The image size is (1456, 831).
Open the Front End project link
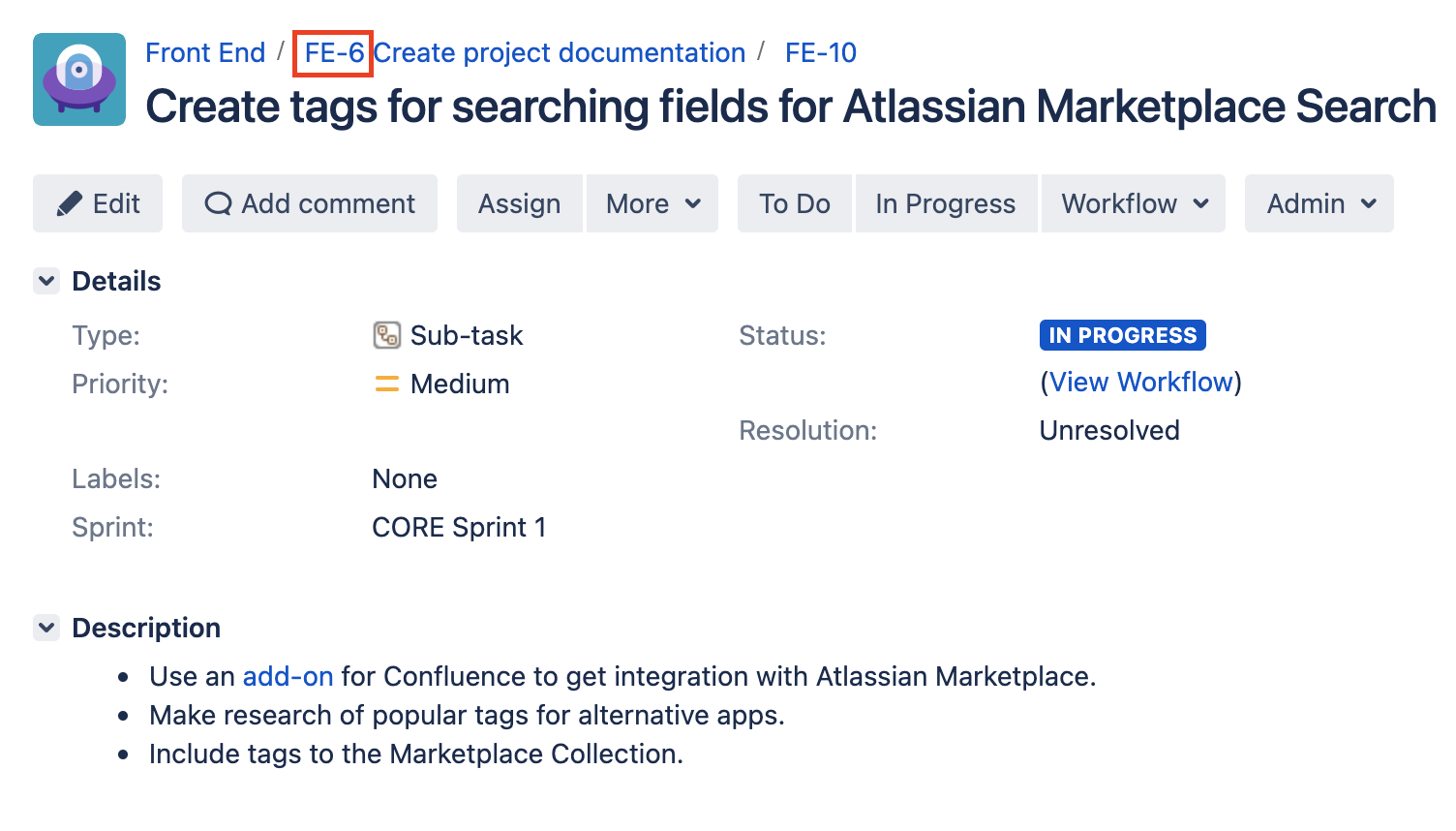pos(205,52)
